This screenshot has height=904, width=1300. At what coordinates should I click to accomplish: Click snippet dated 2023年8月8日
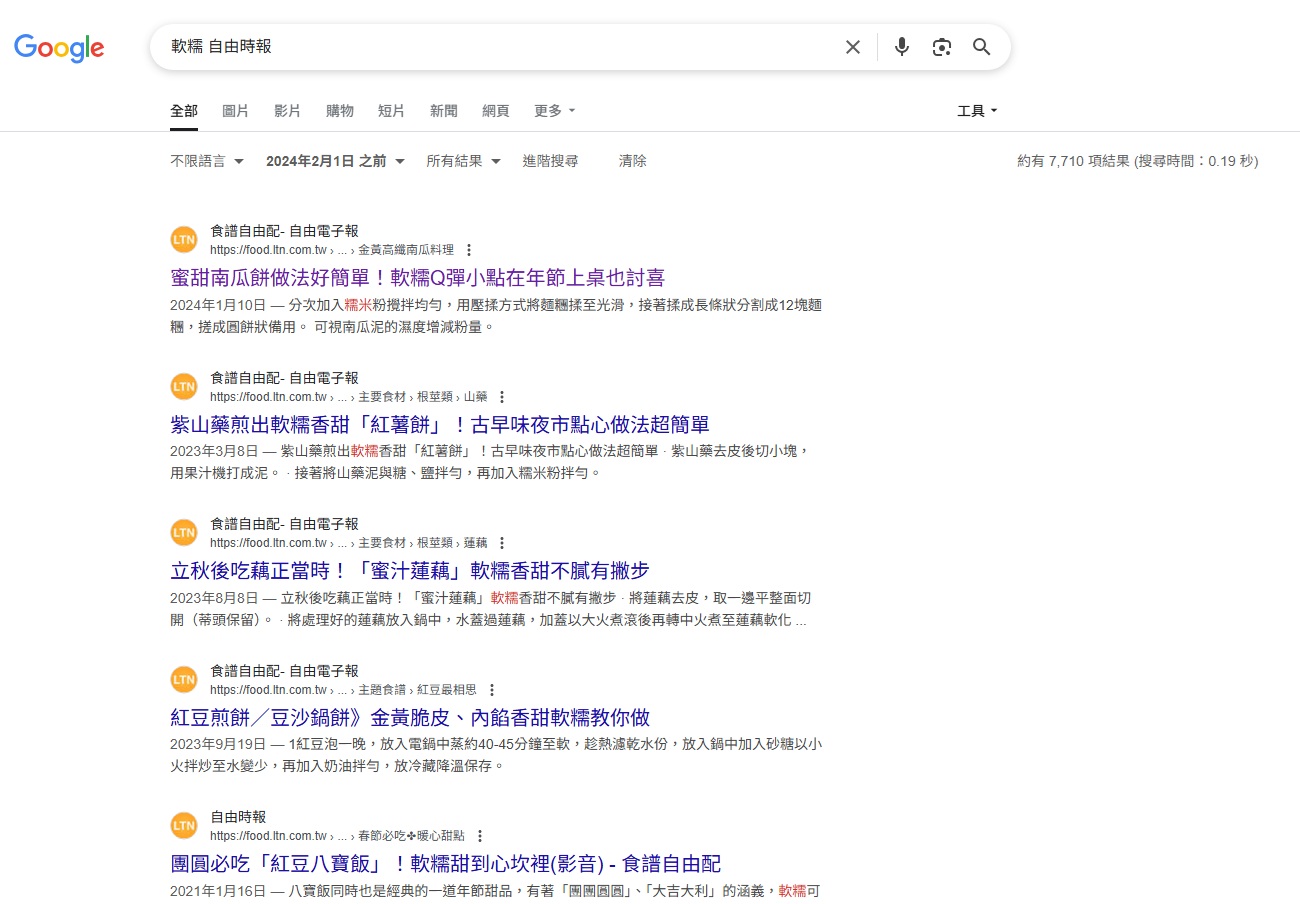pos(490,609)
